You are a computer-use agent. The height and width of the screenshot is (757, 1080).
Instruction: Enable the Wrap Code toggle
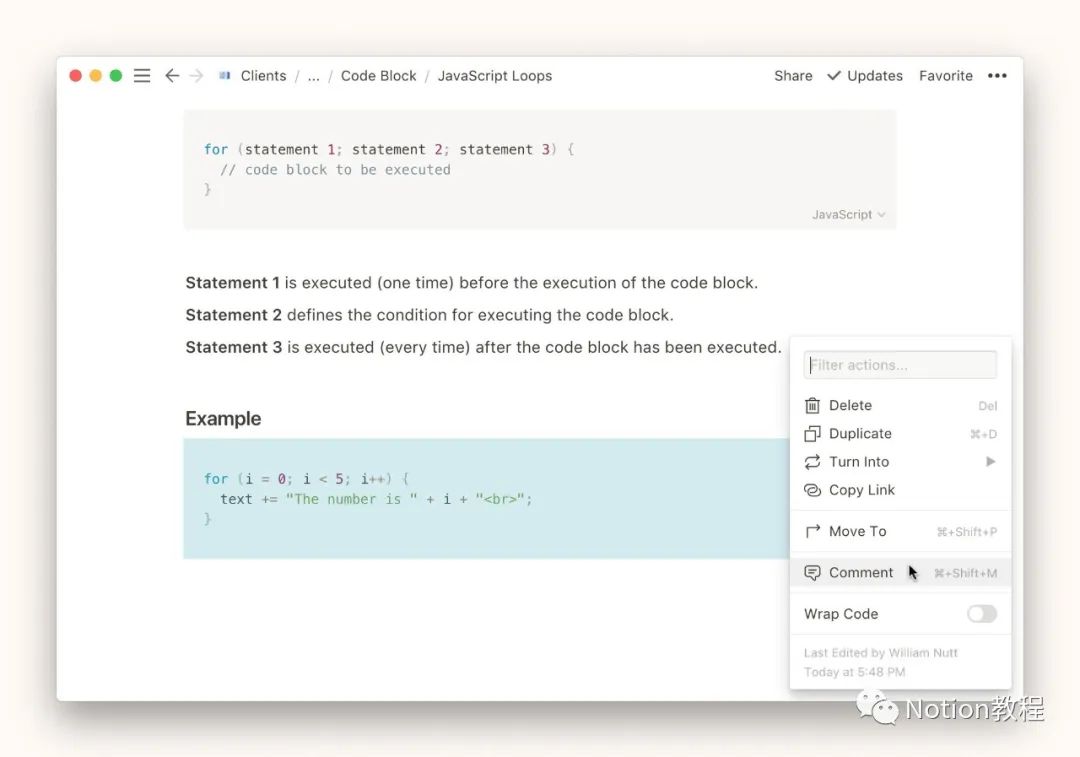pos(981,614)
